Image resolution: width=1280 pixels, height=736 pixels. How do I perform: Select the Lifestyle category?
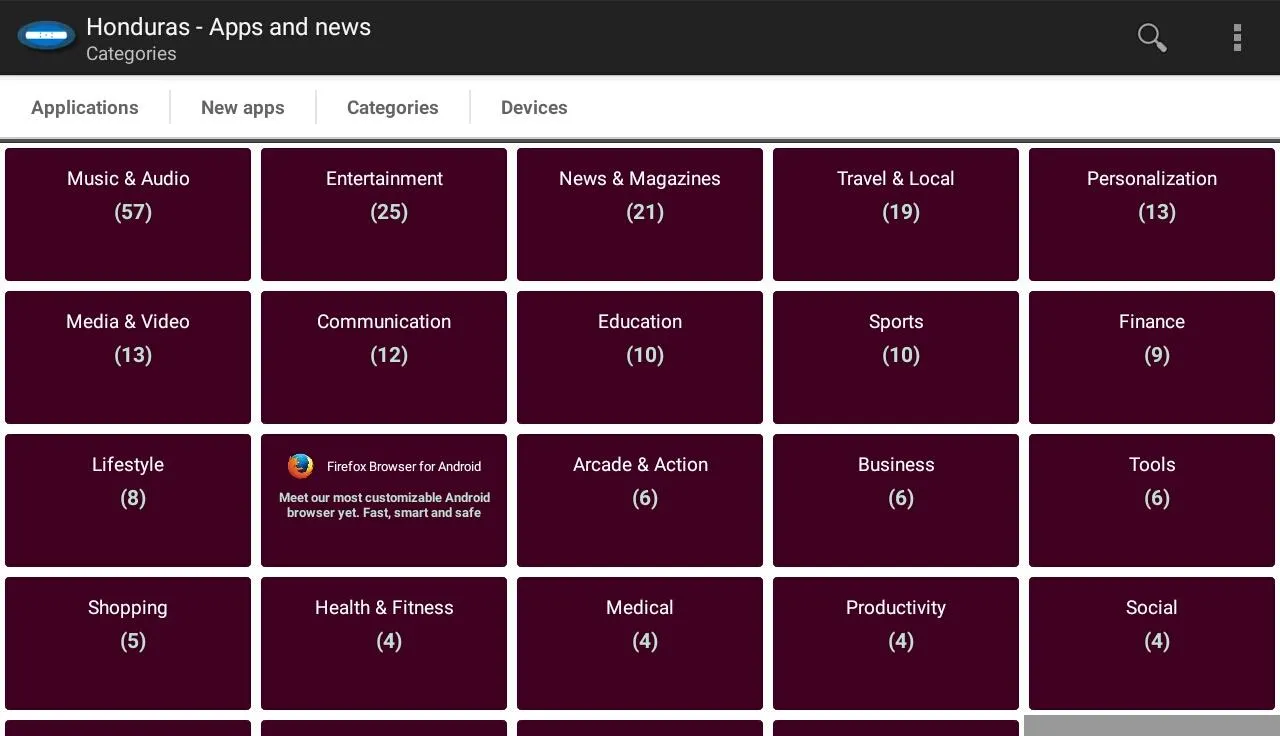tap(128, 500)
